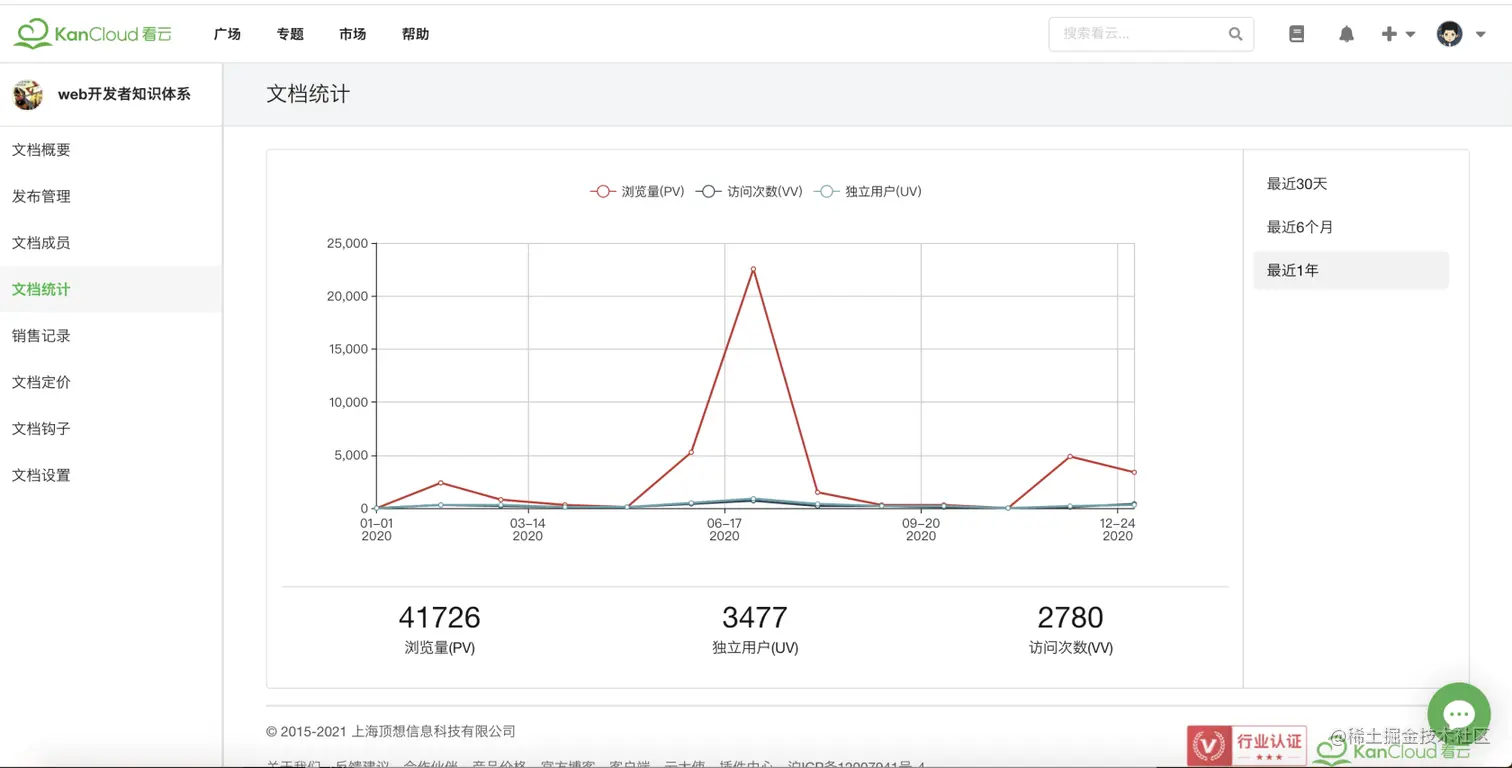The height and width of the screenshot is (768, 1512).
Task: Click the 行业认证 certification badge
Action: (x=1247, y=745)
